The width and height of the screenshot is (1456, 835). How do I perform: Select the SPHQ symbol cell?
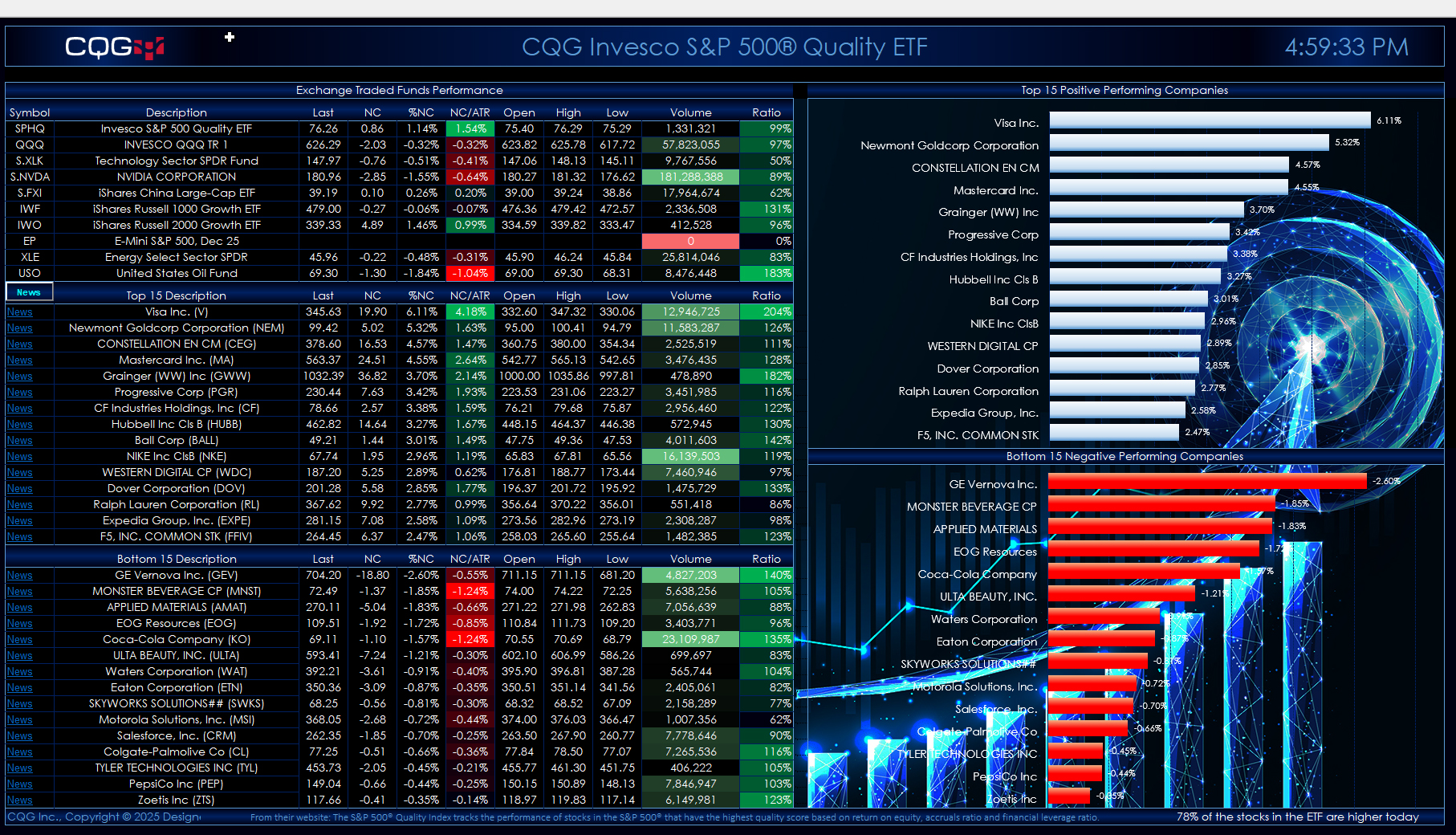30,128
